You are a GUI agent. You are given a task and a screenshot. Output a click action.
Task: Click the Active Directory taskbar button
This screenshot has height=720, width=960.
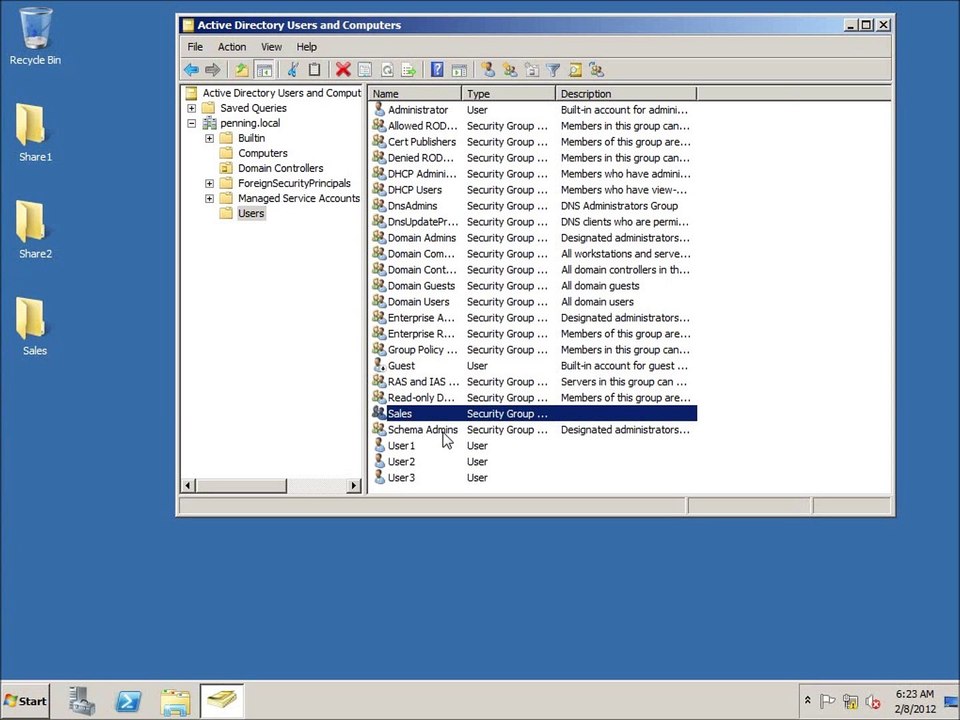[x=222, y=701]
